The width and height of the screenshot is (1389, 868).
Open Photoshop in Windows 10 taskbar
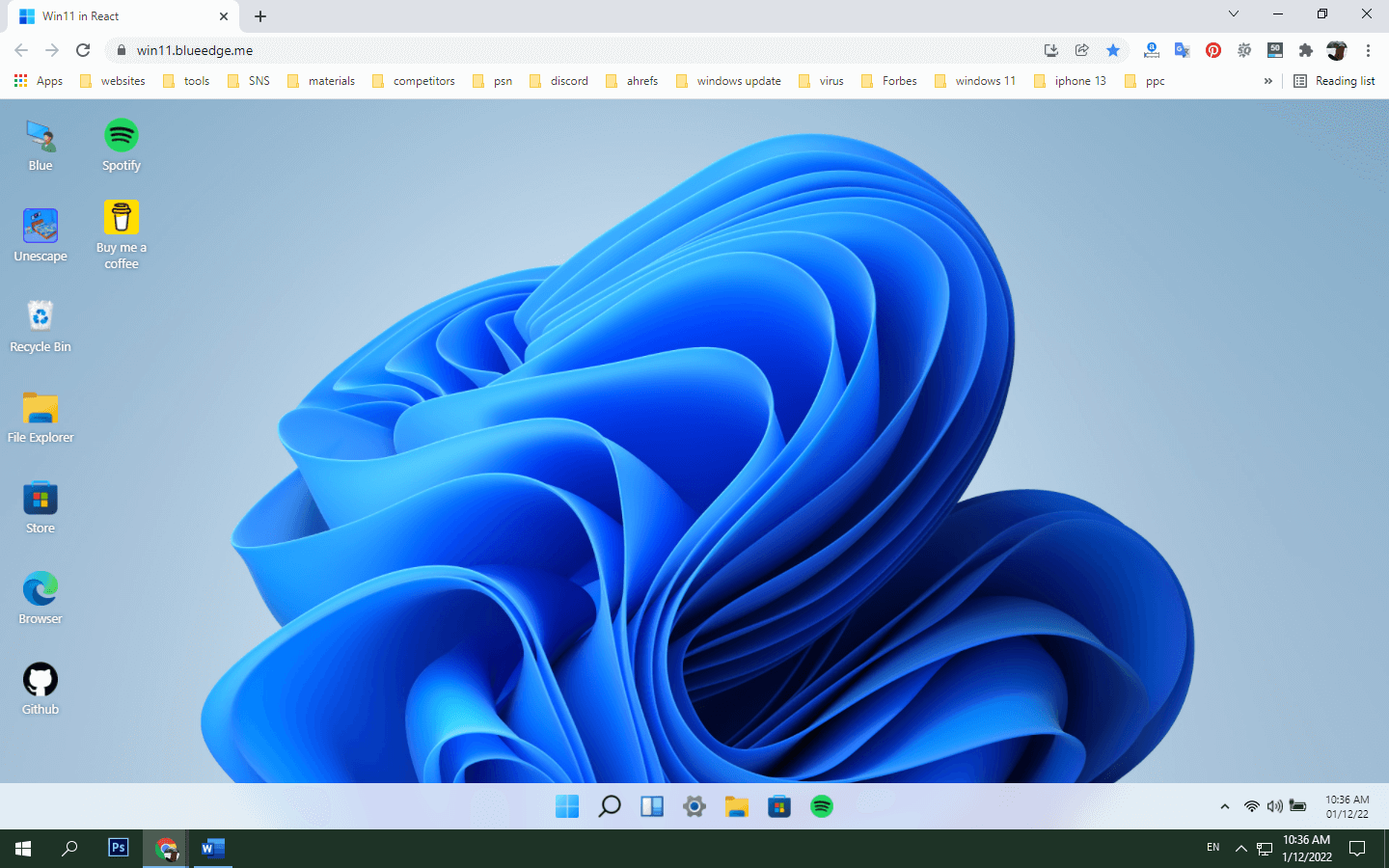click(x=119, y=848)
